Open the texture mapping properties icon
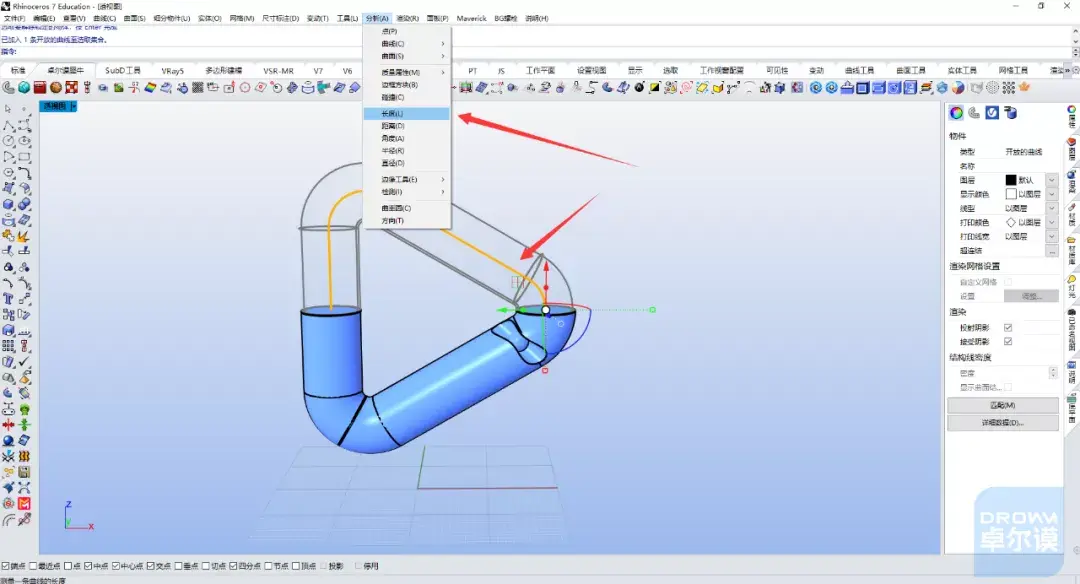1080x584 pixels. 974,113
